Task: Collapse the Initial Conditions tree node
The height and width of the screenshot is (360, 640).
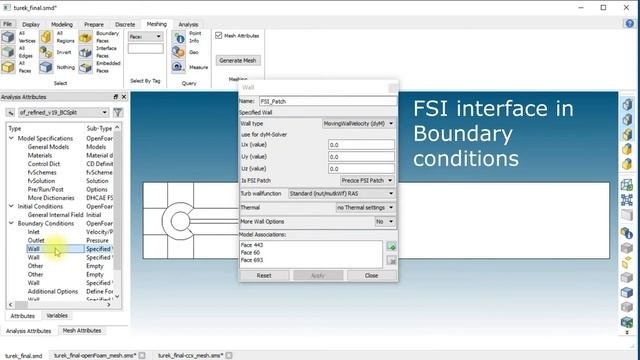Action: point(11,206)
